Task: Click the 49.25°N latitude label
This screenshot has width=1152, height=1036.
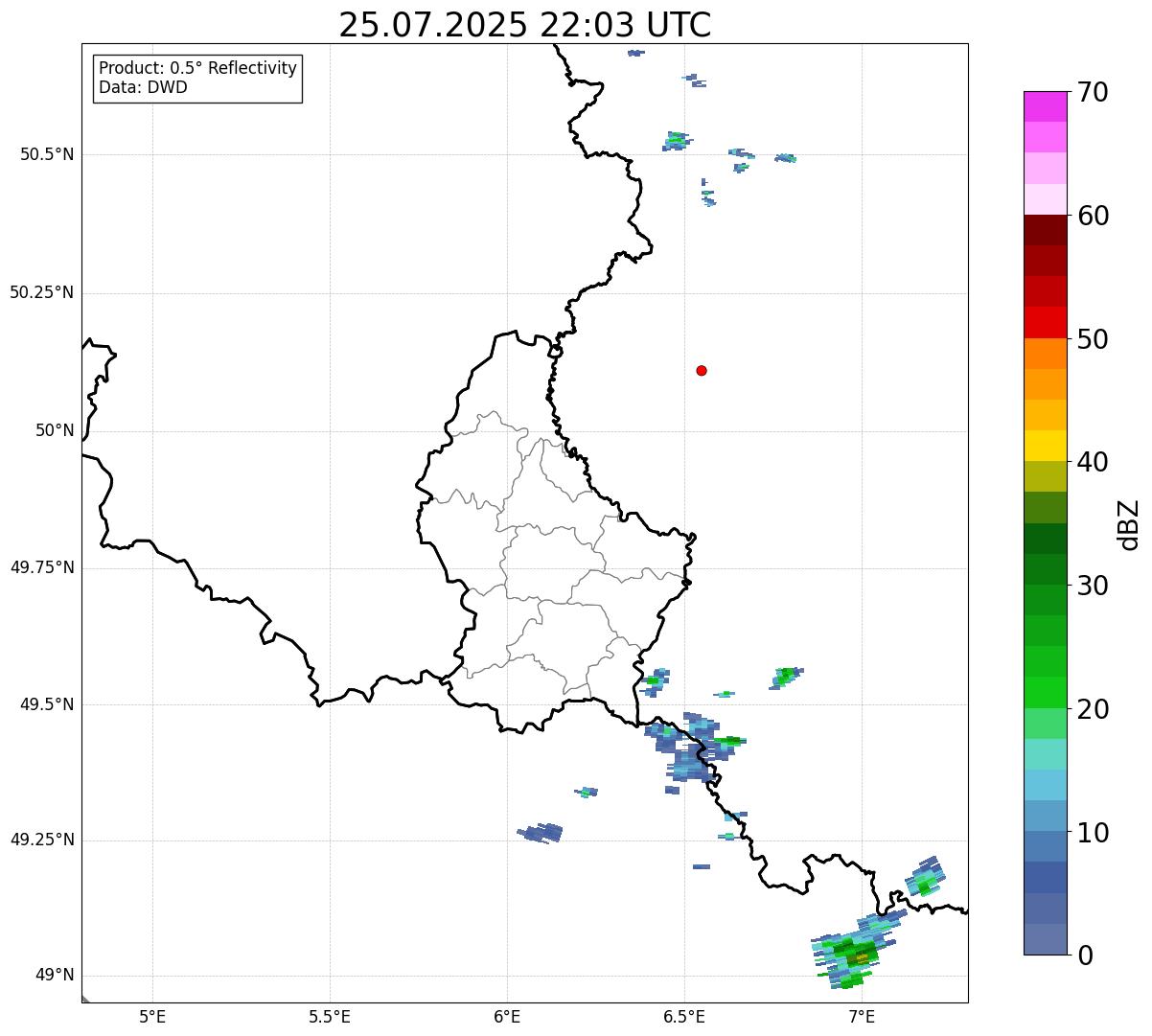Action: [x=42, y=840]
